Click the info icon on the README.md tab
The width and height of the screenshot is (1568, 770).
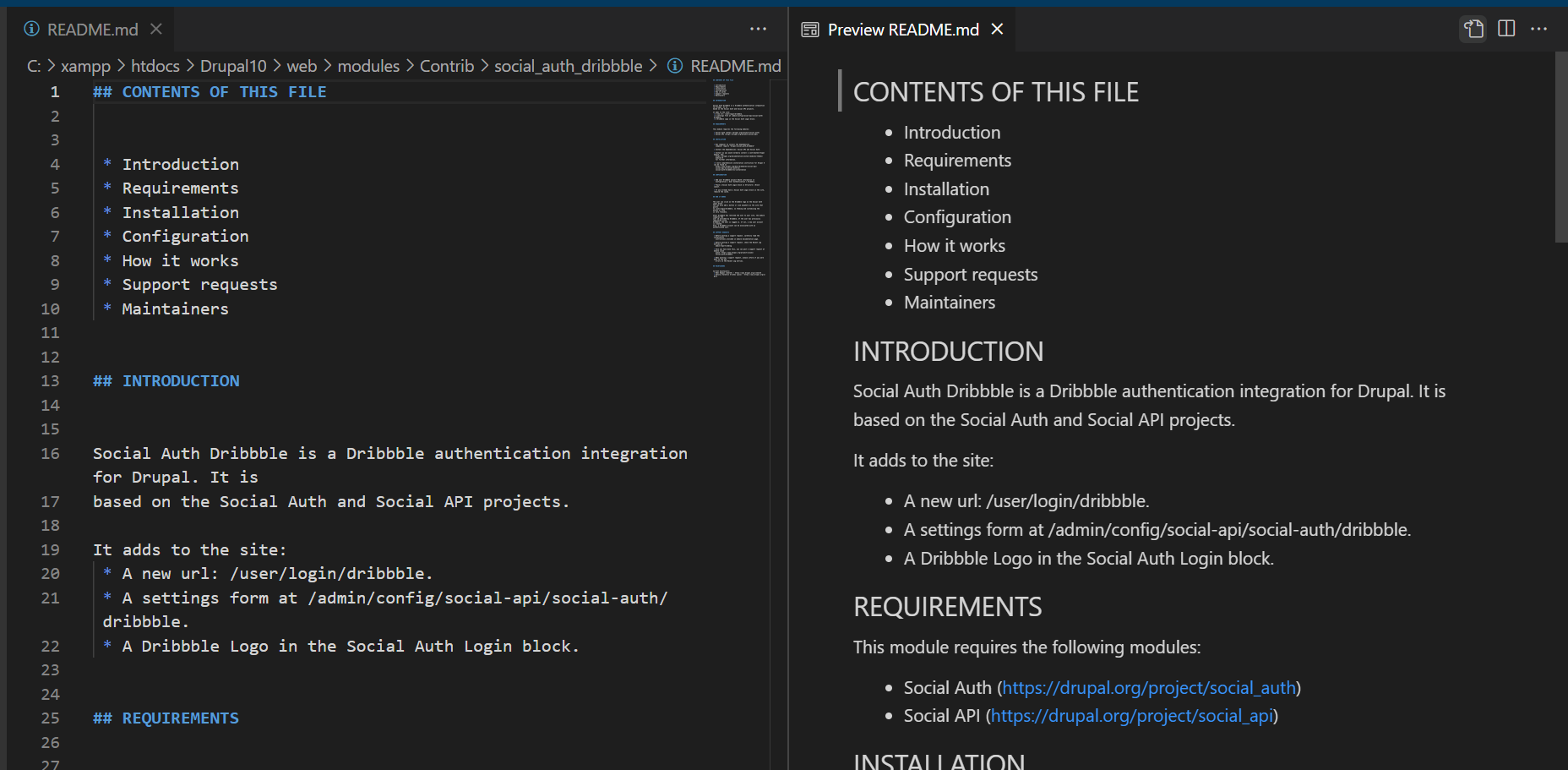(30, 29)
